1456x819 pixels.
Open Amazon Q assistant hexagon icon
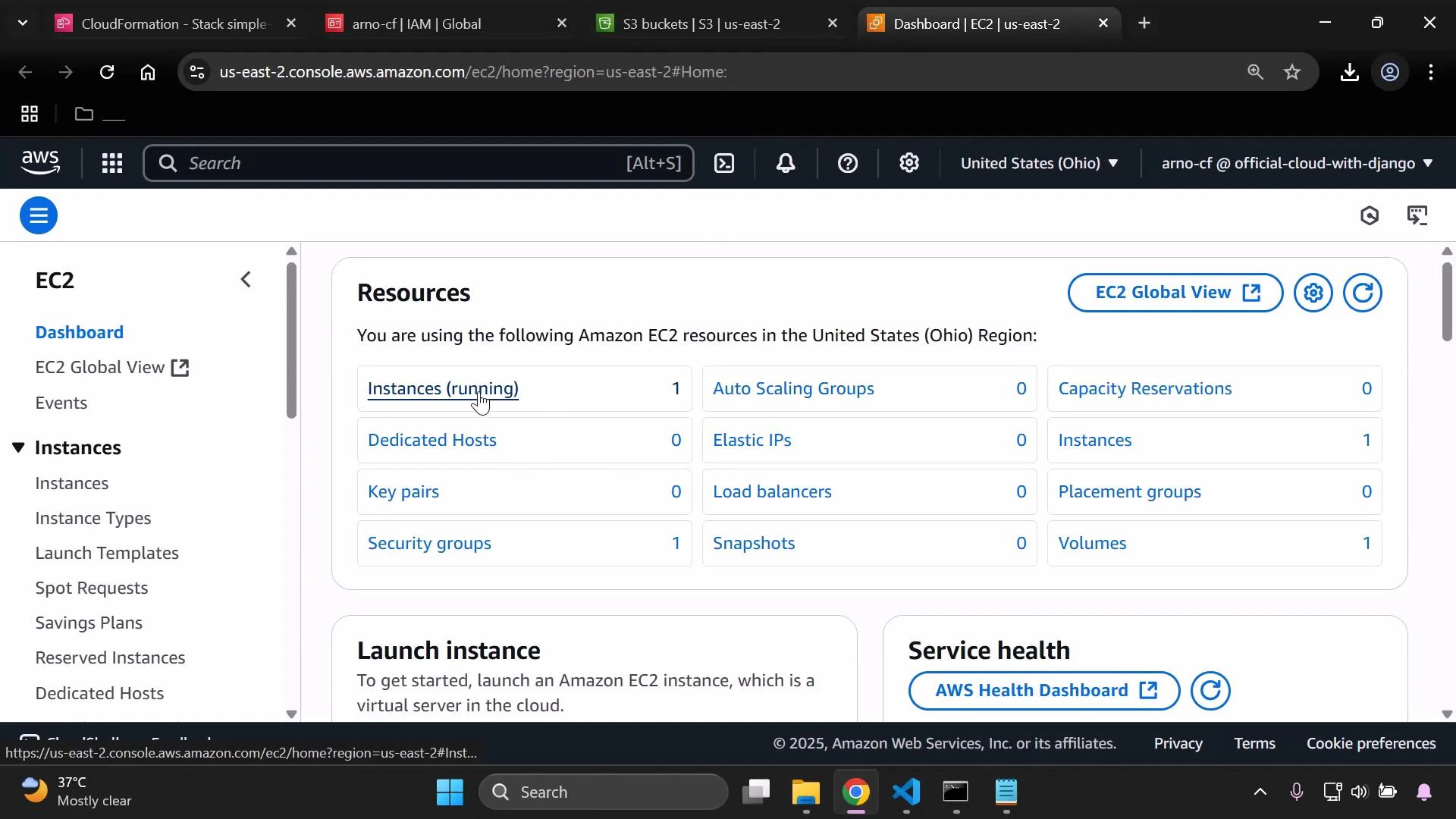(1370, 215)
